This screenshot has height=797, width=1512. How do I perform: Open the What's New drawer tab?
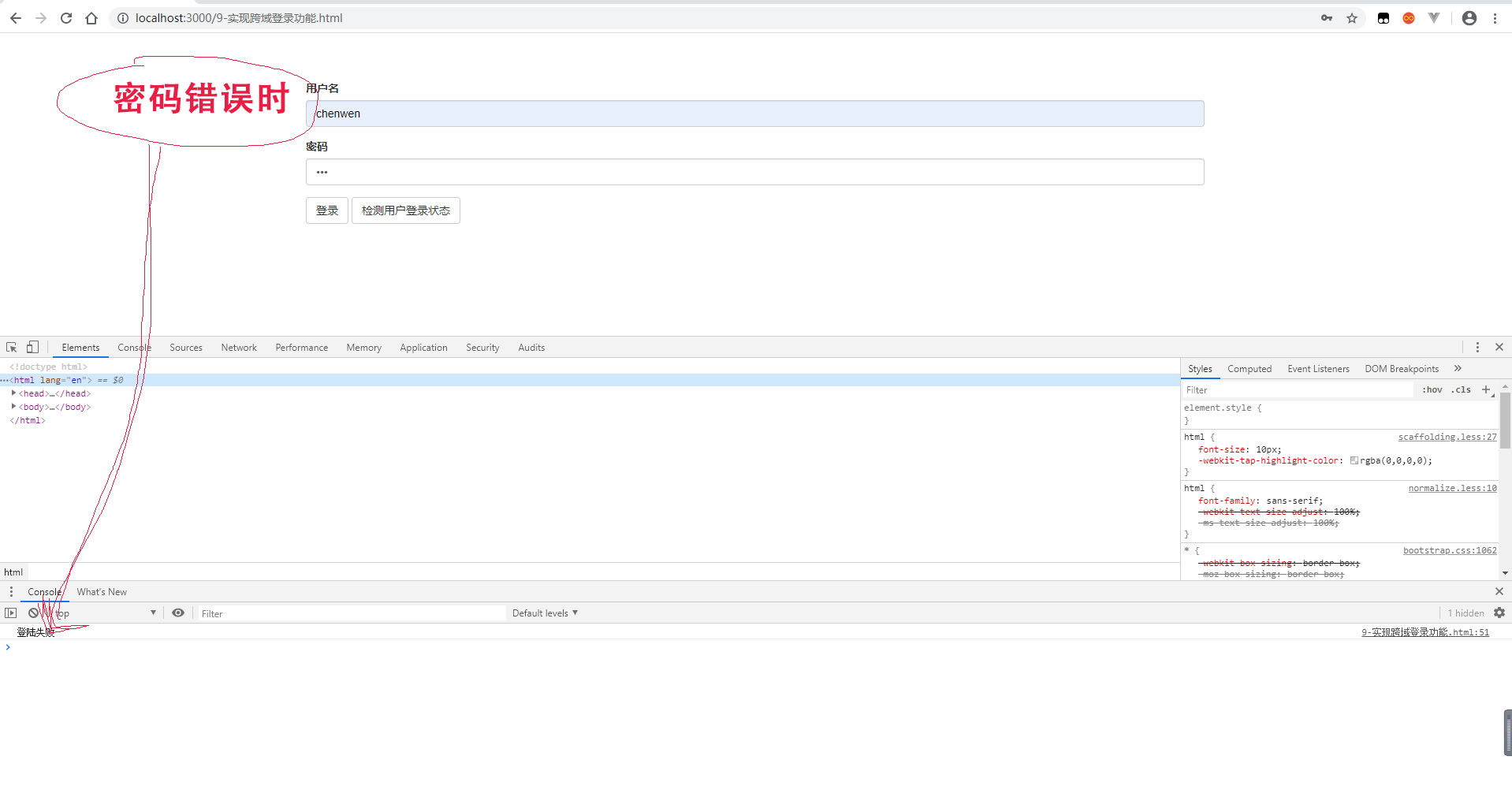(102, 591)
